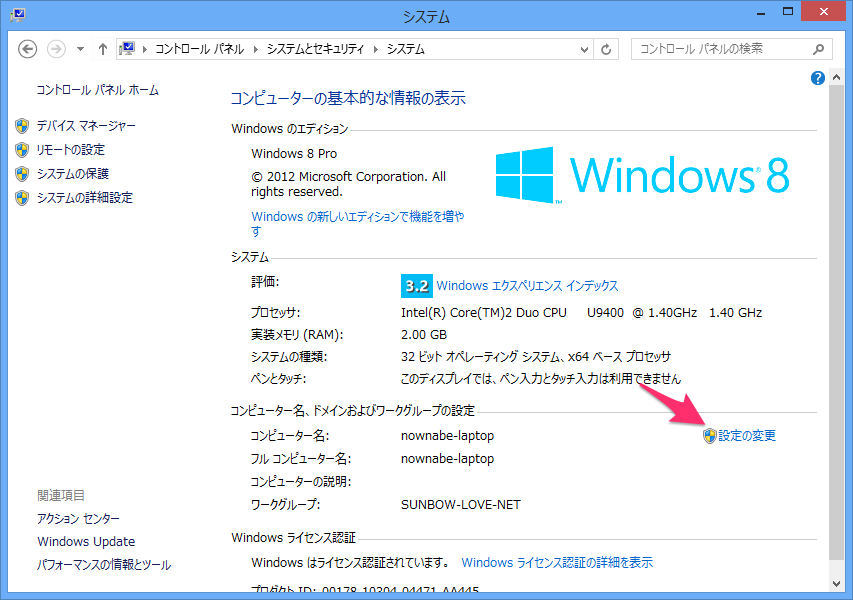Click the Forward navigation arrow
Image resolution: width=853 pixels, height=600 pixels.
click(56, 50)
